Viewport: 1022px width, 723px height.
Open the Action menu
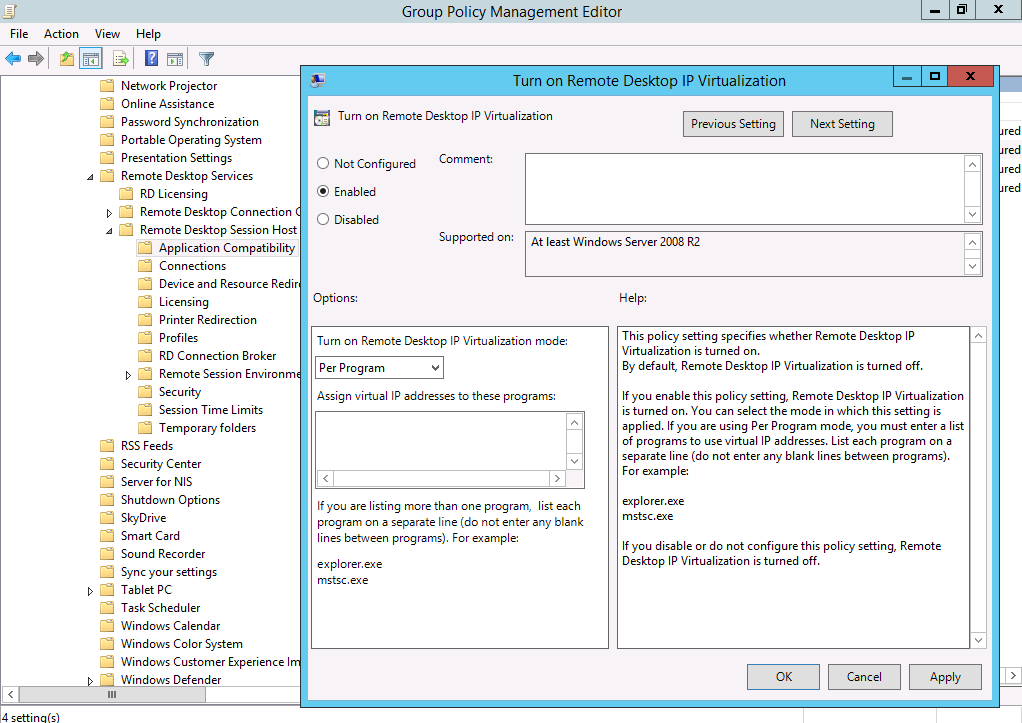(x=61, y=34)
